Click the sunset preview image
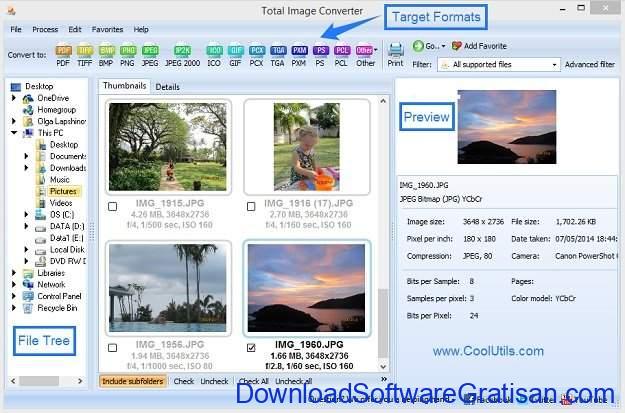 tap(507, 127)
